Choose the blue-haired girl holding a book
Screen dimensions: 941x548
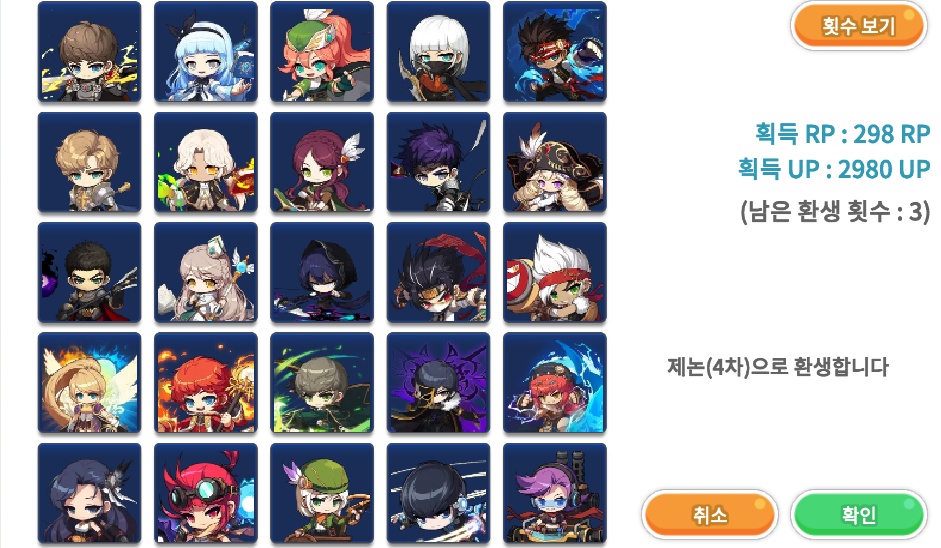(206, 52)
